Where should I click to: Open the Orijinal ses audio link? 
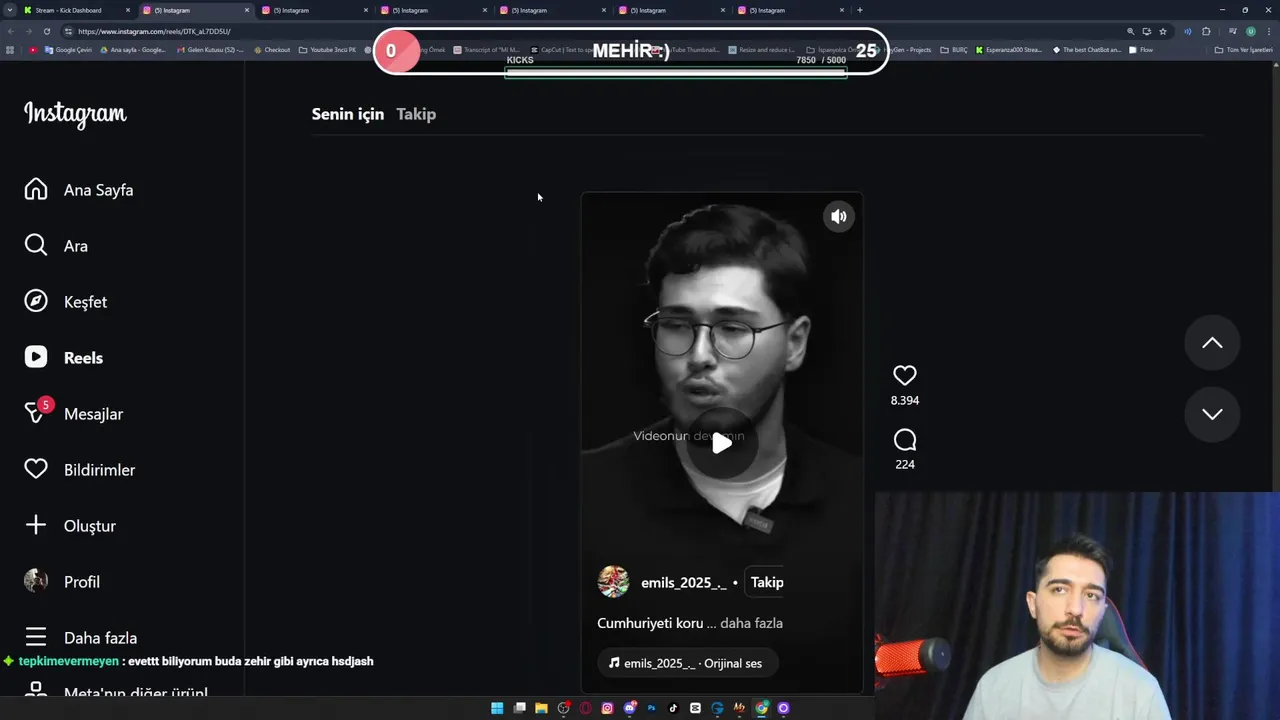coord(687,663)
